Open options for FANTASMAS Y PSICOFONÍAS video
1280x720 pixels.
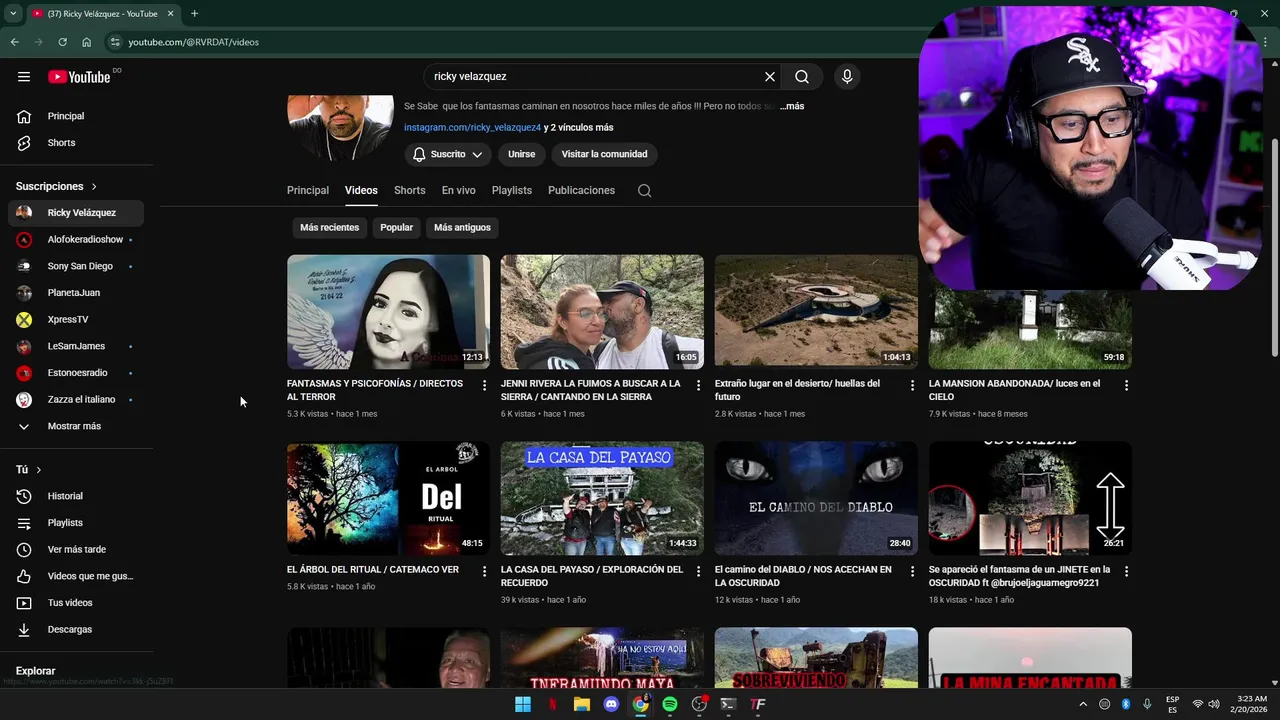(x=484, y=385)
